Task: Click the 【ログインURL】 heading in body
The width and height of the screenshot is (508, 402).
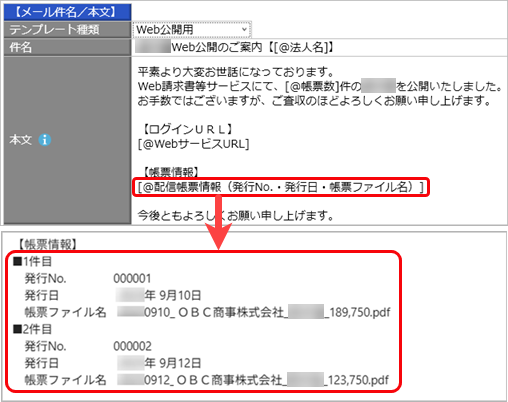Action: click(x=188, y=129)
